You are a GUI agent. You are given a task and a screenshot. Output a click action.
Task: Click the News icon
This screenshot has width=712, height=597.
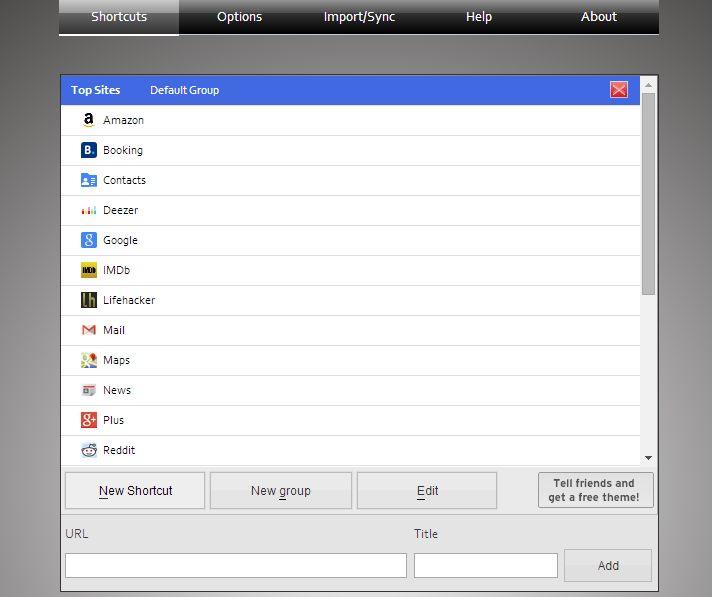[x=89, y=390]
